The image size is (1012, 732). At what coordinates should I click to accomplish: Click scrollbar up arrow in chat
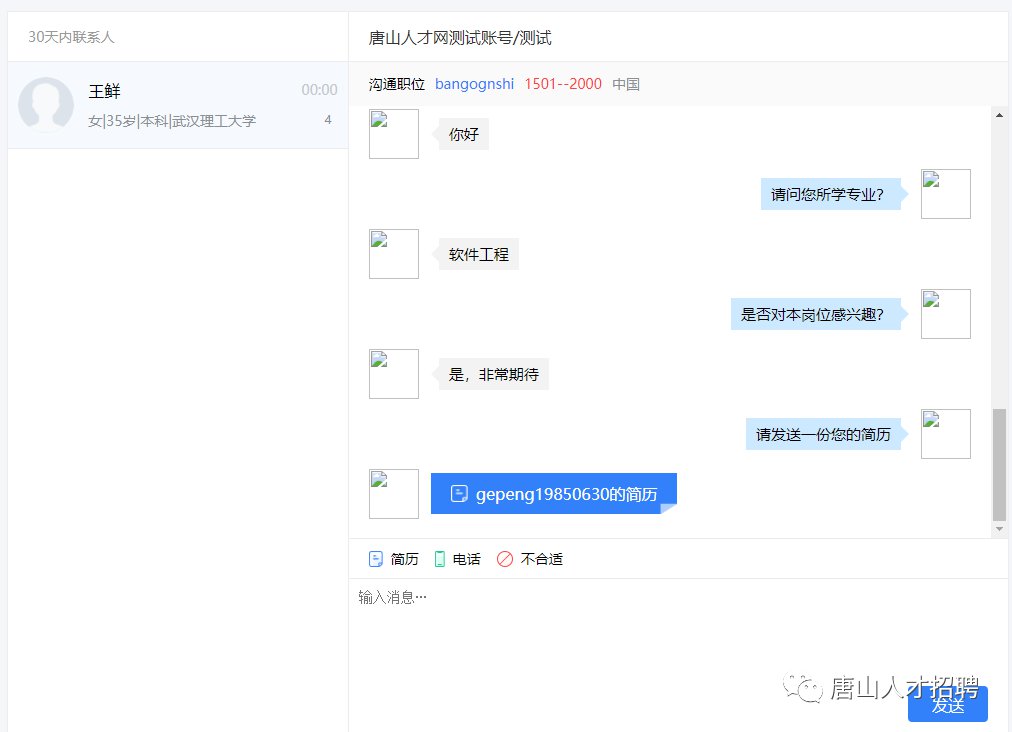(x=999, y=115)
